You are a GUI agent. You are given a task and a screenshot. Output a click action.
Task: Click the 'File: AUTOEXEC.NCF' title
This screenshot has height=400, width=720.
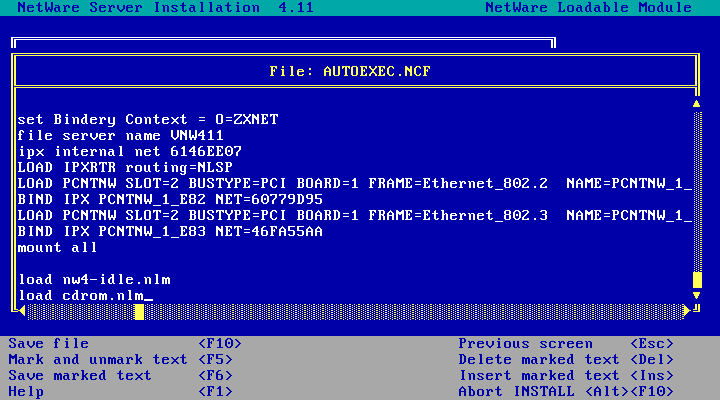(x=350, y=71)
